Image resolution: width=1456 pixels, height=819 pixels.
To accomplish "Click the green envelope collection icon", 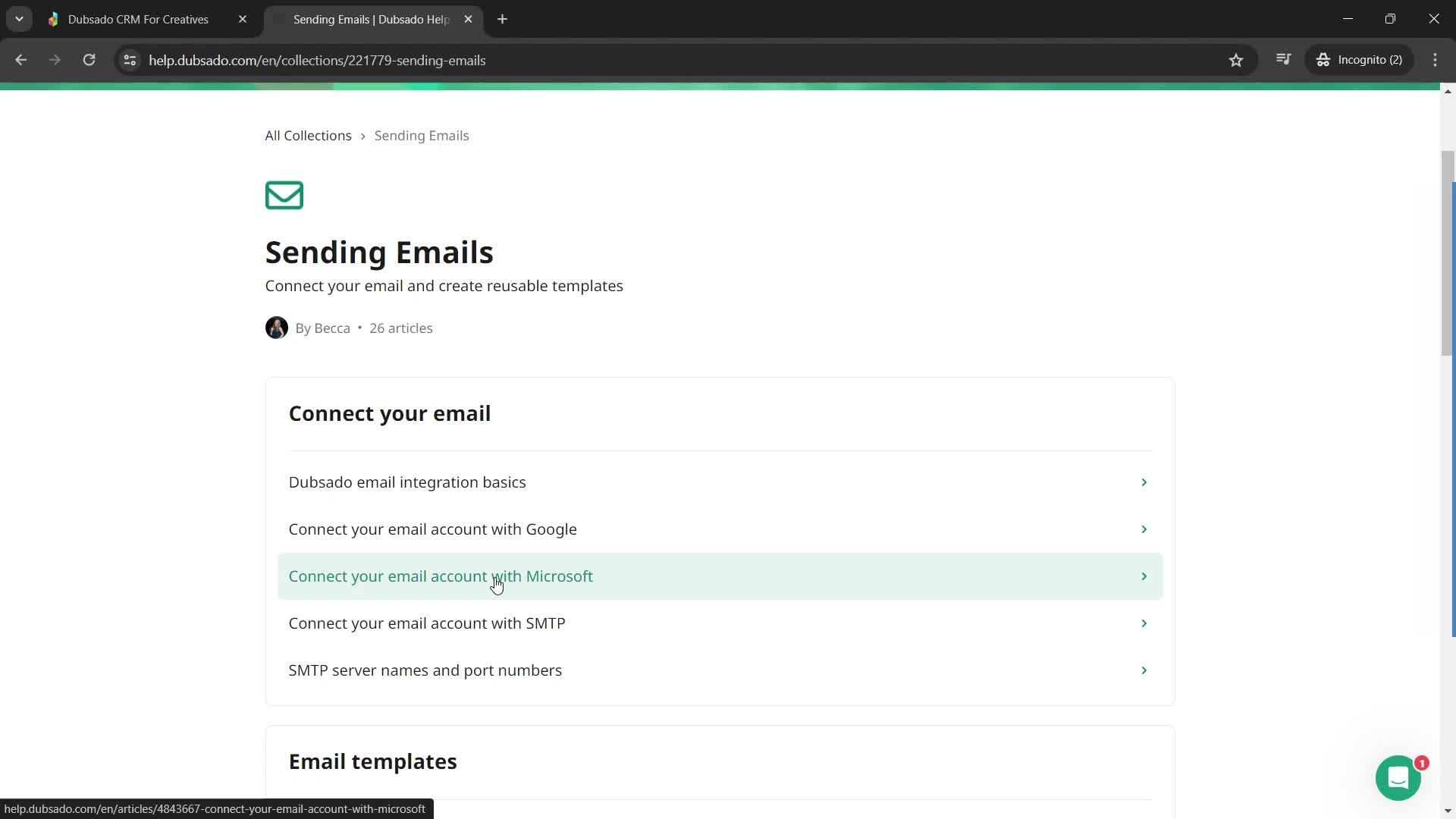I will 284,195.
